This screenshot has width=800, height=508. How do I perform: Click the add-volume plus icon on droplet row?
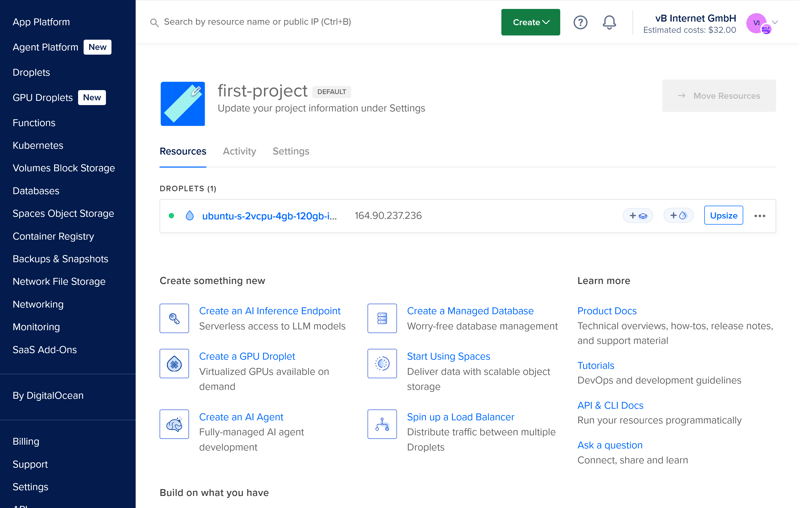pyautogui.click(x=638, y=216)
